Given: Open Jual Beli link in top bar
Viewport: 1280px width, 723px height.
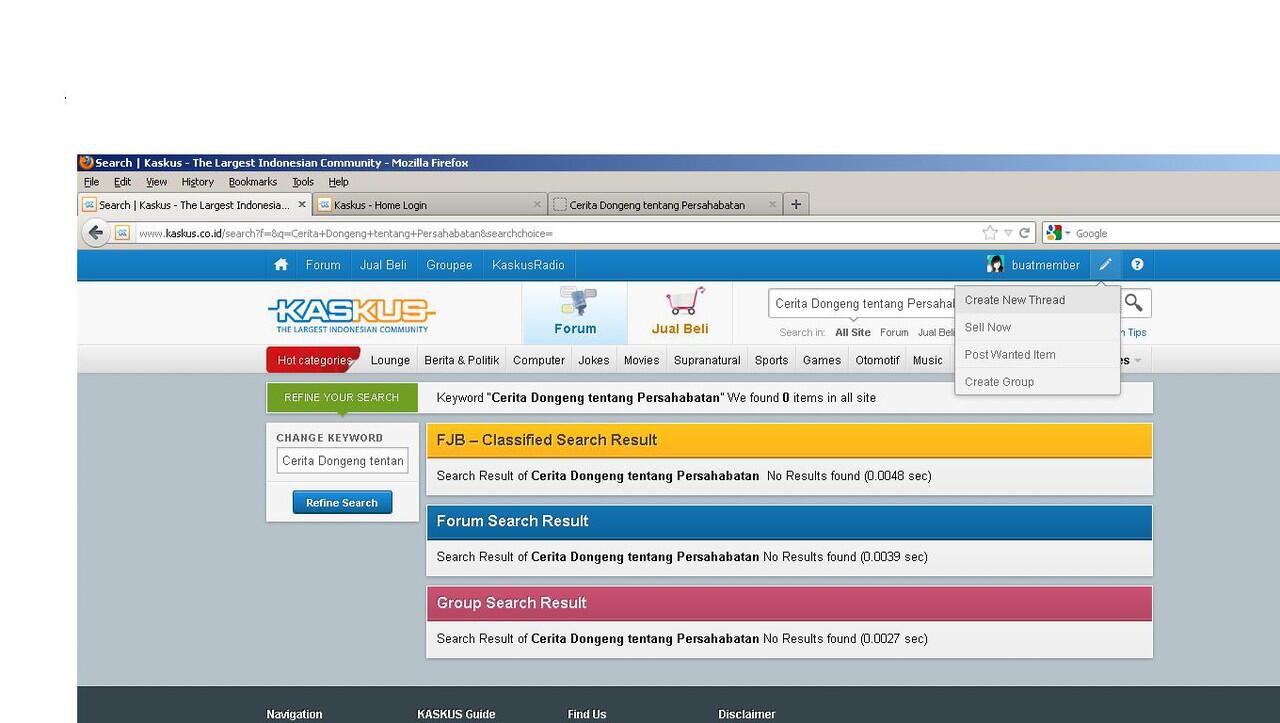Looking at the screenshot, I should pos(383,265).
